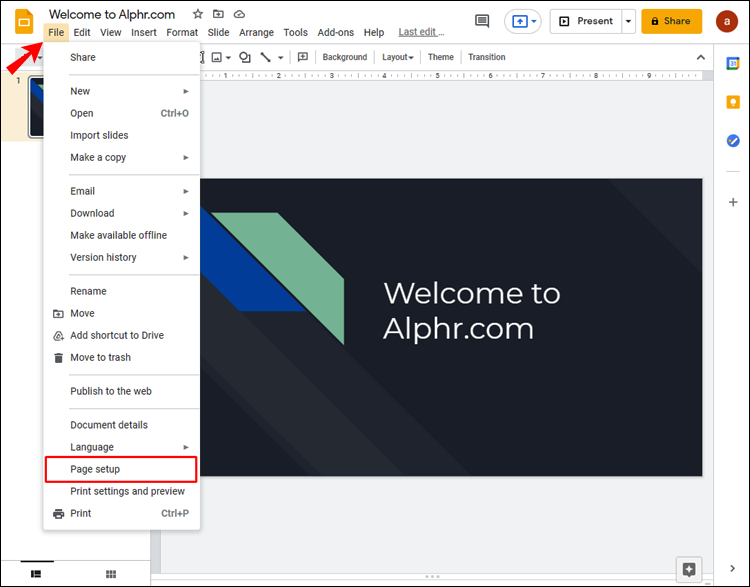Star the Welcome to Alphr.com presentation
Viewport: 750px width, 587px height.
(x=198, y=14)
